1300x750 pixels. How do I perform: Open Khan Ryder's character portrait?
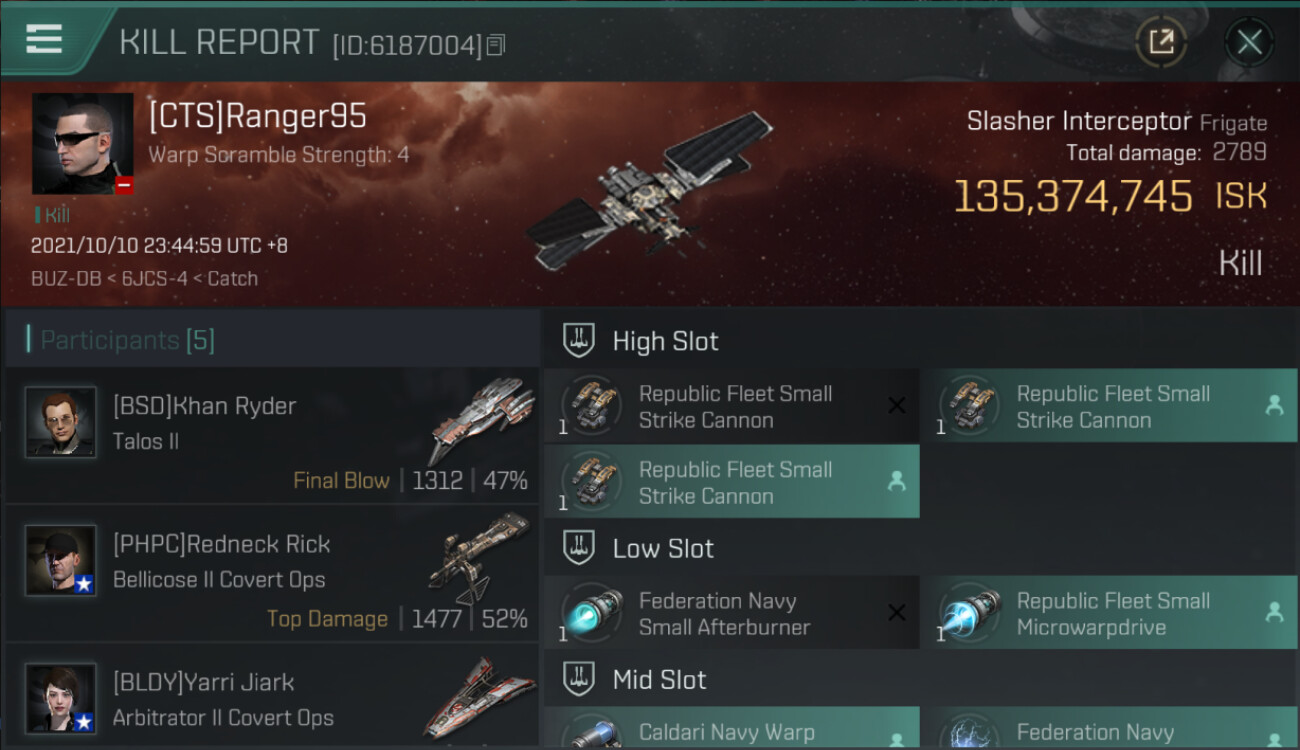click(x=61, y=422)
